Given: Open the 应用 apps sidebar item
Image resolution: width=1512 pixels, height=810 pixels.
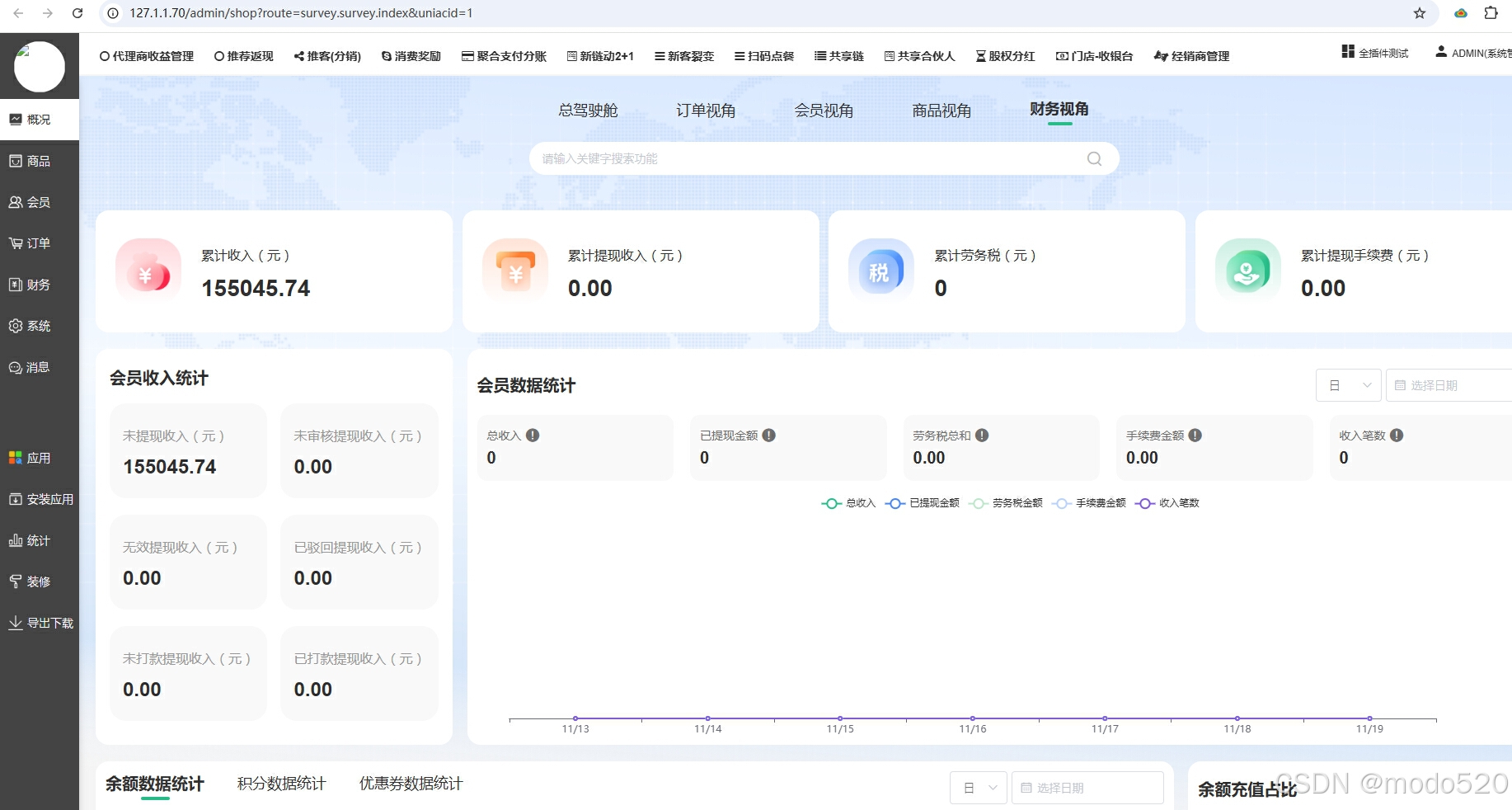Looking at the screenshot, I should point(39,458).
